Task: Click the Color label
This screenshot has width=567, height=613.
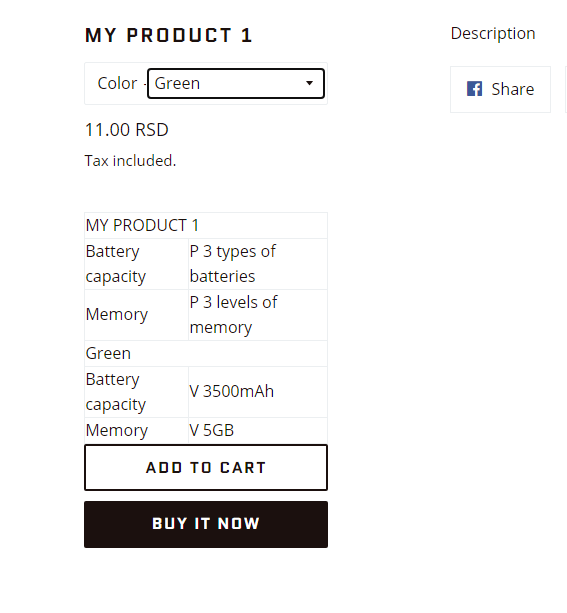Action: tap(117, 83)
